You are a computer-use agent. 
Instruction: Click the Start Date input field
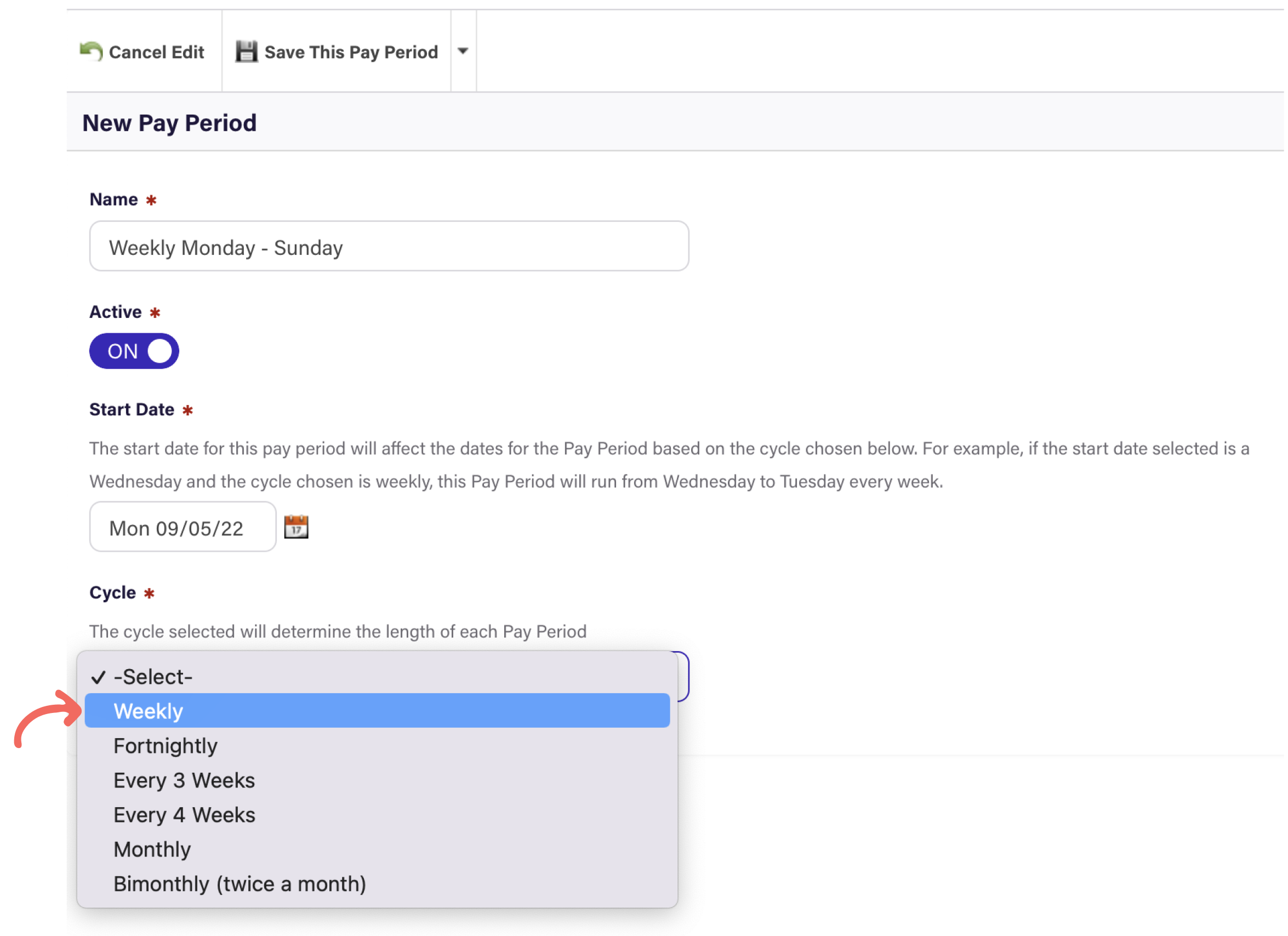pyautogui.click(x=183, y=527)
